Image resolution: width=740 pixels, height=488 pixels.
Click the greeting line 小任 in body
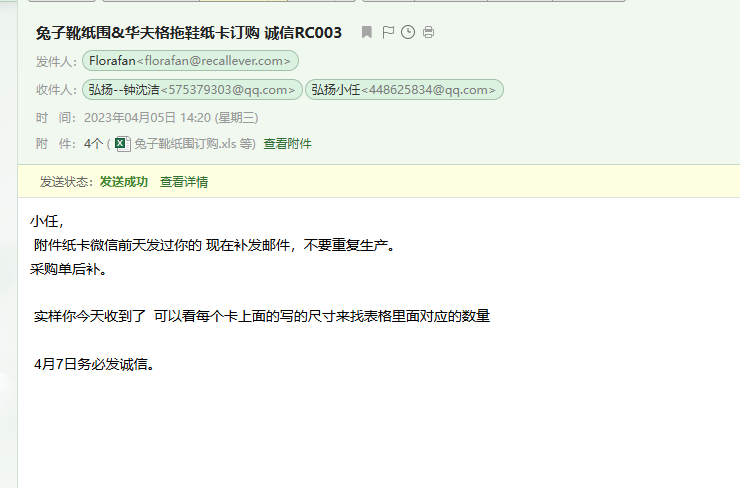click(x=47, y=222)
